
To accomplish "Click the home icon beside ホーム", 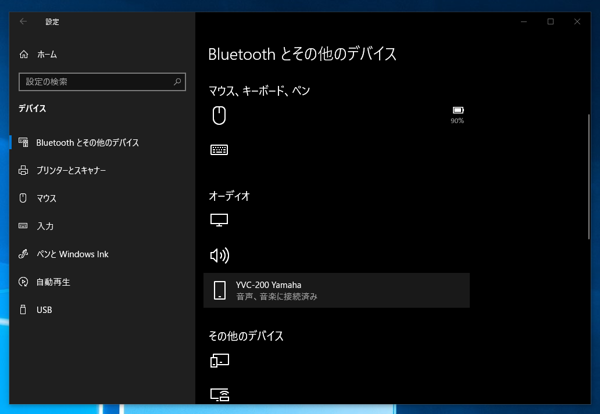I will pos(24,55).
